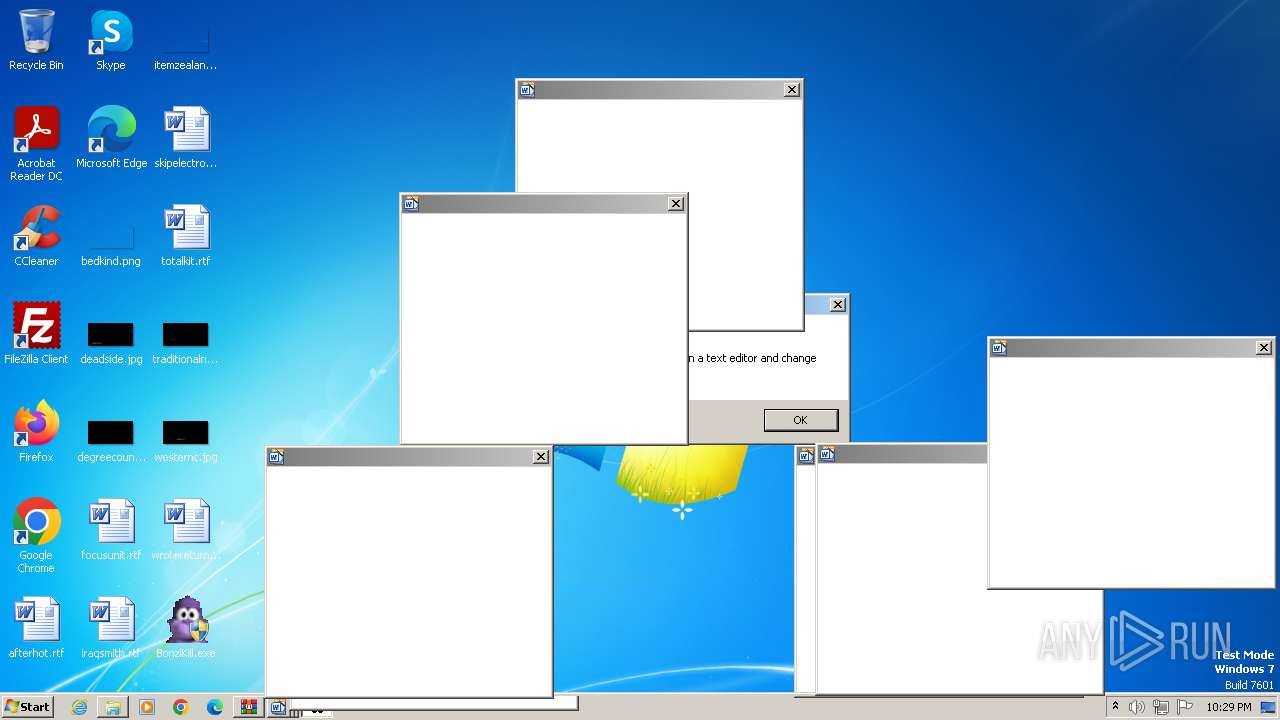Select the iraqsmith.rtf document

click(111, 628)
